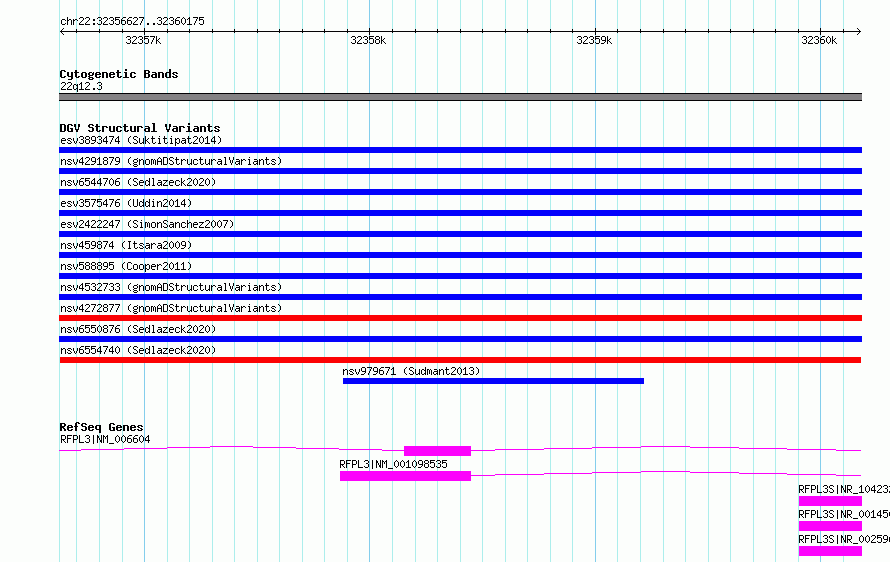890x562 pixels.
Task: Click the red bar under nsv4272877
Action: [x=460, y=318]
